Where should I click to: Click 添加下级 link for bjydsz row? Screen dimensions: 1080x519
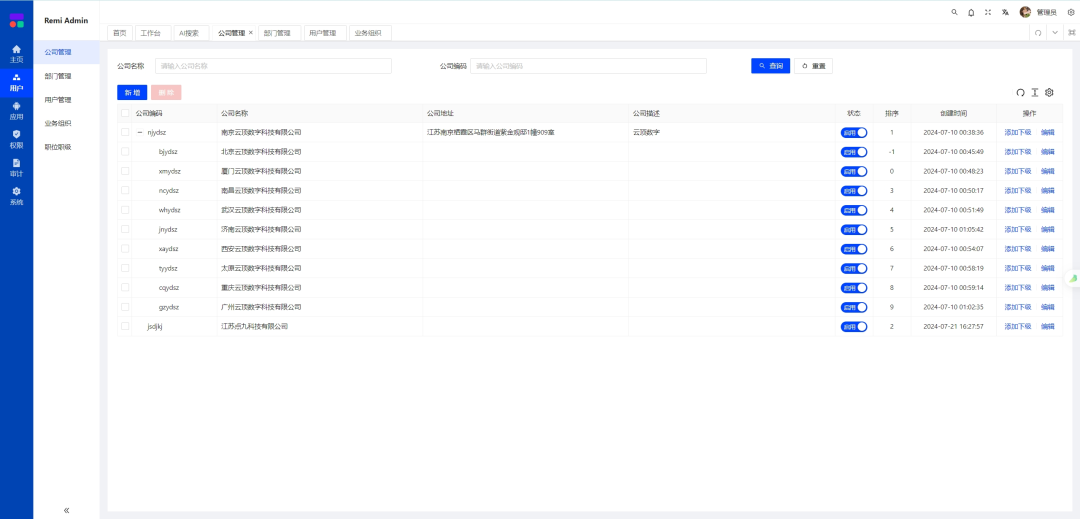[x=1017, y=152]
